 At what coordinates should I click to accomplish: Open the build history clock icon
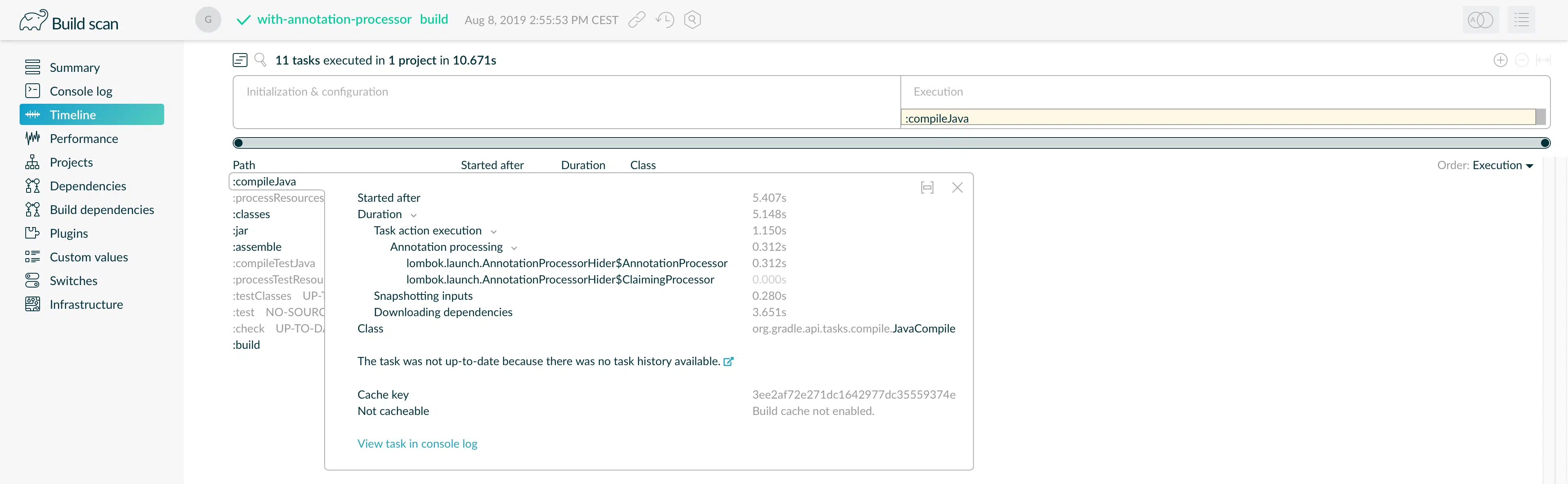665,20
